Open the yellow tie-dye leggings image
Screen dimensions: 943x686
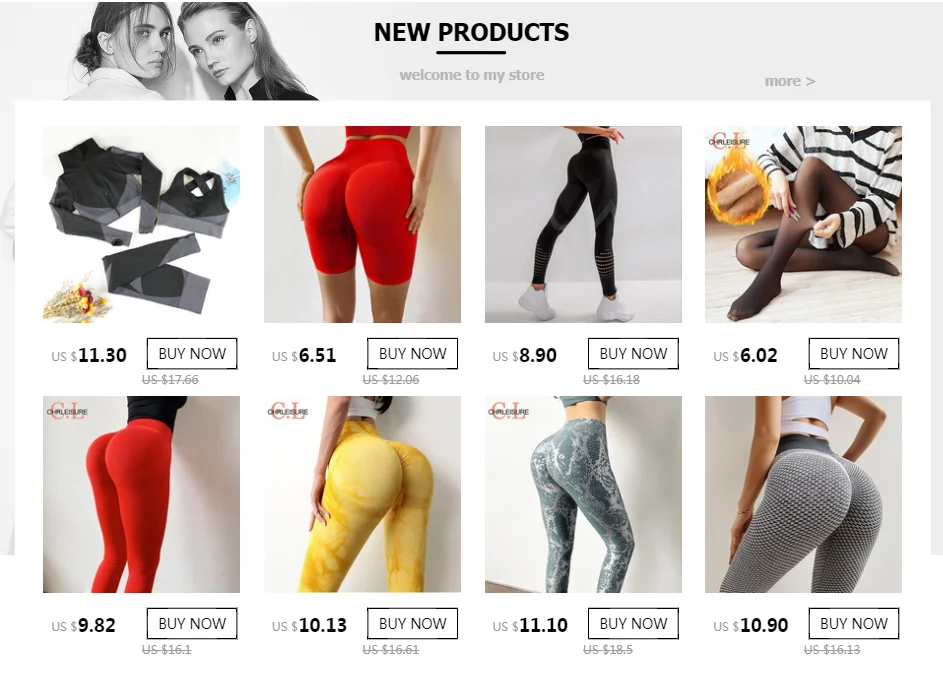click(x=362, y=494)
